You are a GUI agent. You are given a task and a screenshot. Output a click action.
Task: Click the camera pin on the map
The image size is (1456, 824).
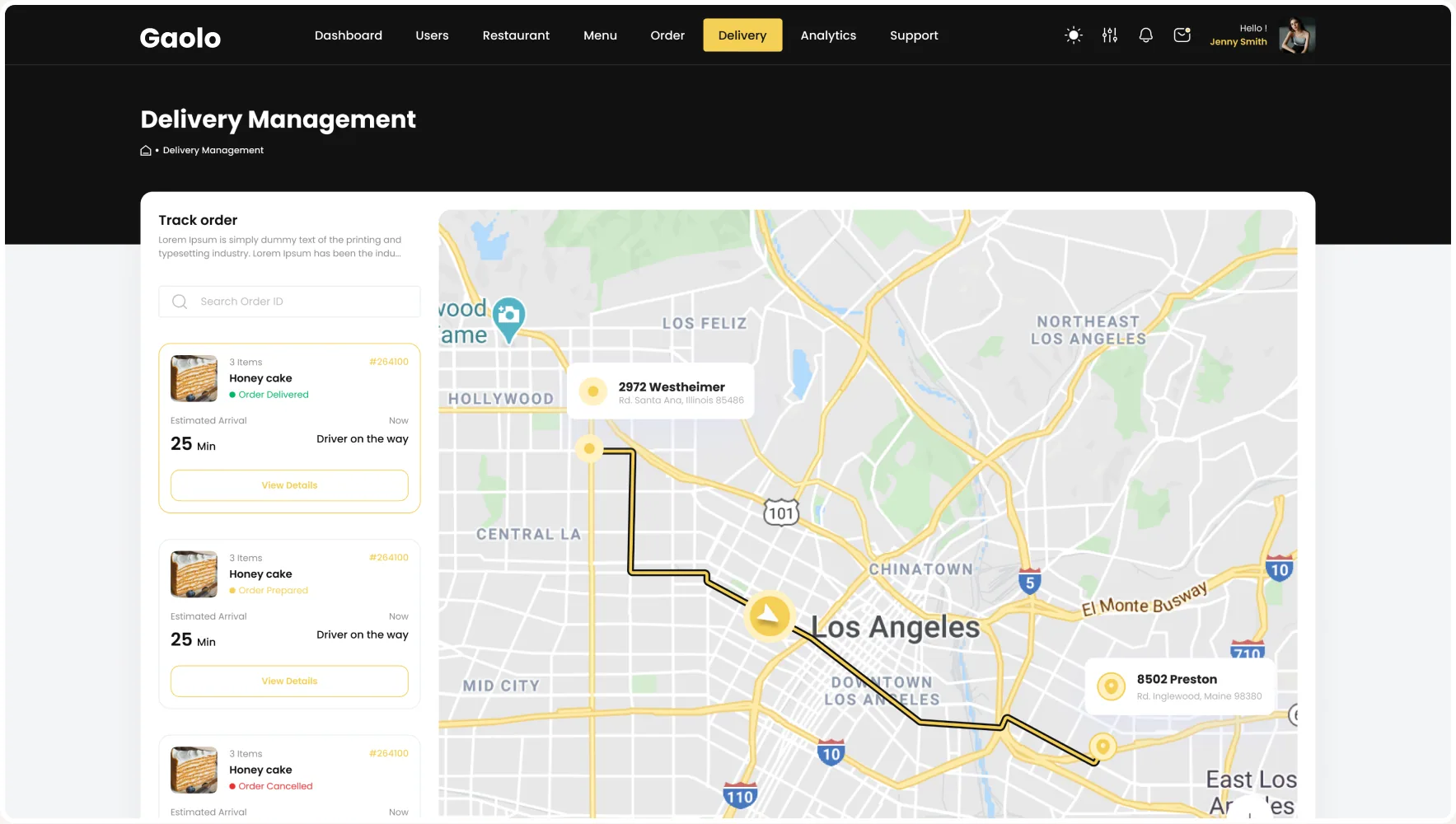coord(509,320)
